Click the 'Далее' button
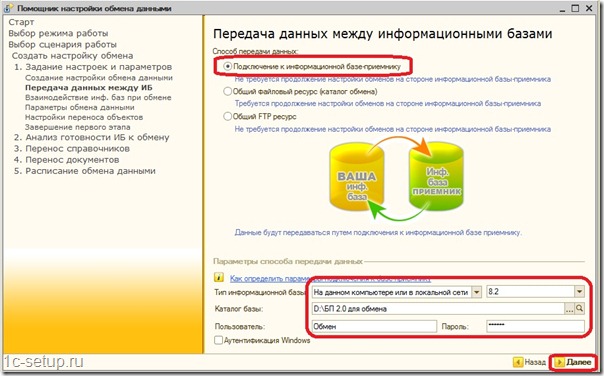Image resolution: width=604 pixels, height=376 pixels. [x=574, y=362]
